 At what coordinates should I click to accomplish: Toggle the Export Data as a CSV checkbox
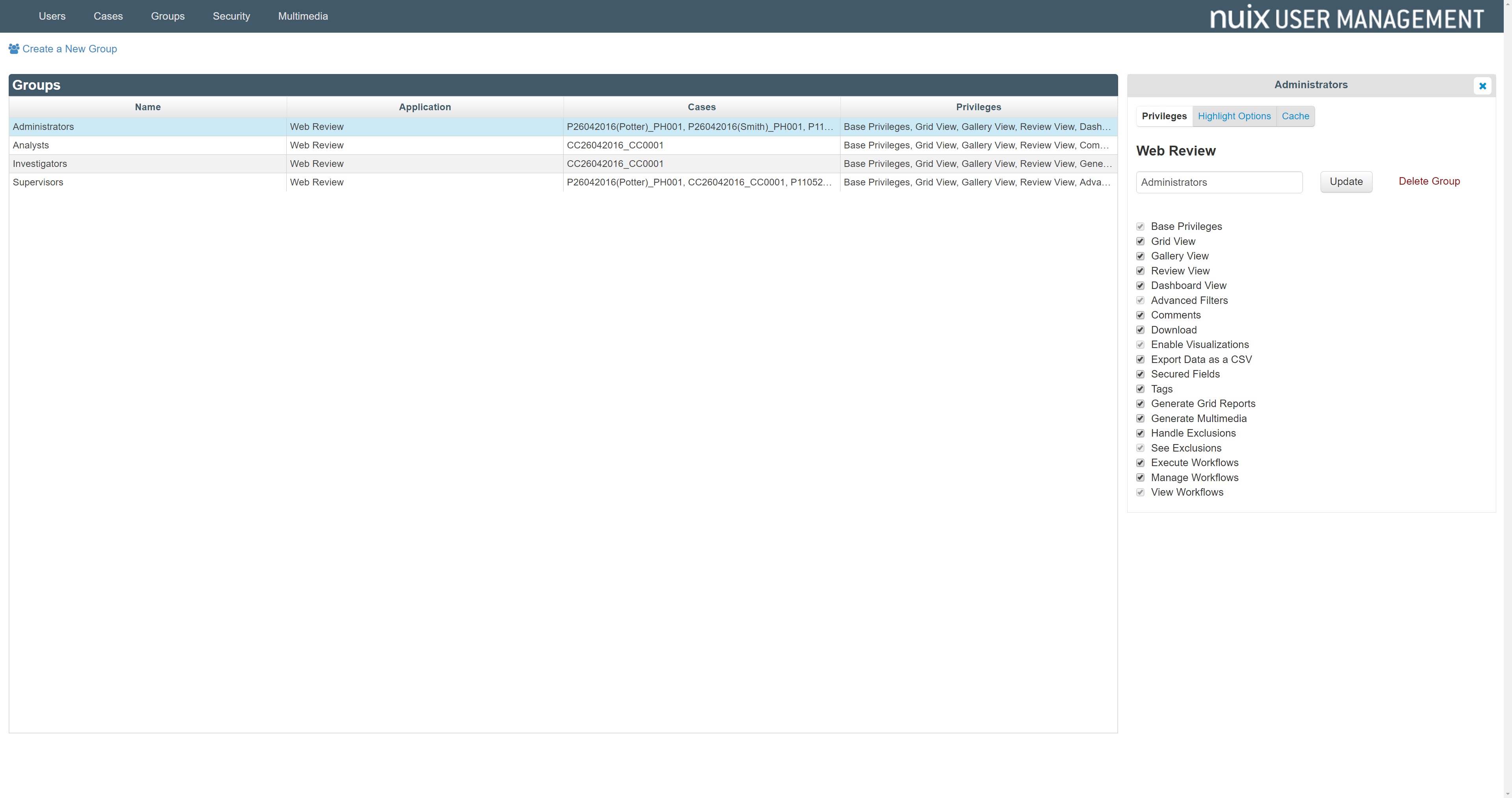point(1140,360)
